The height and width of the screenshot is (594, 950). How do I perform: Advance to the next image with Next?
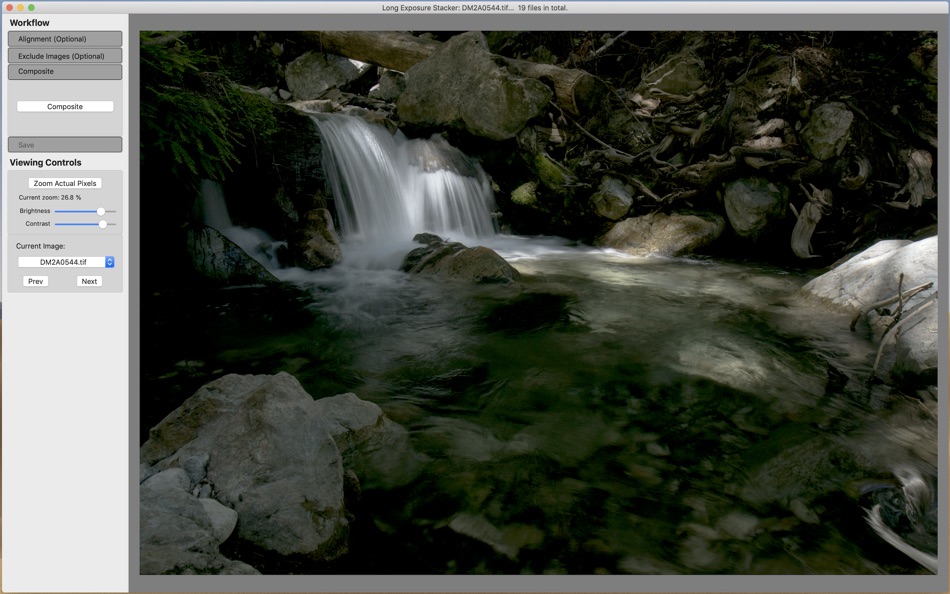pyautogui.click(x=88, y=280)
